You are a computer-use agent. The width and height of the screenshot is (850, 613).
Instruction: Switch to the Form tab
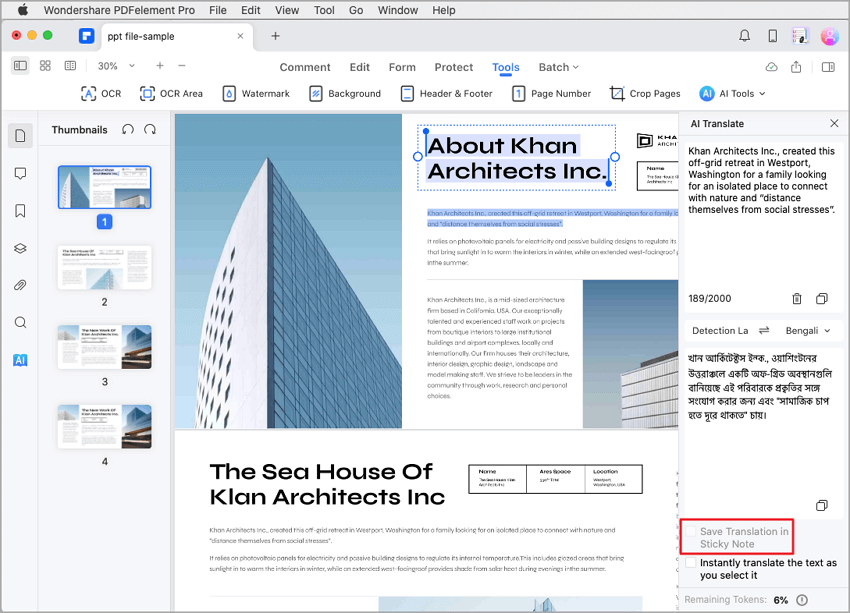point(402,67)
